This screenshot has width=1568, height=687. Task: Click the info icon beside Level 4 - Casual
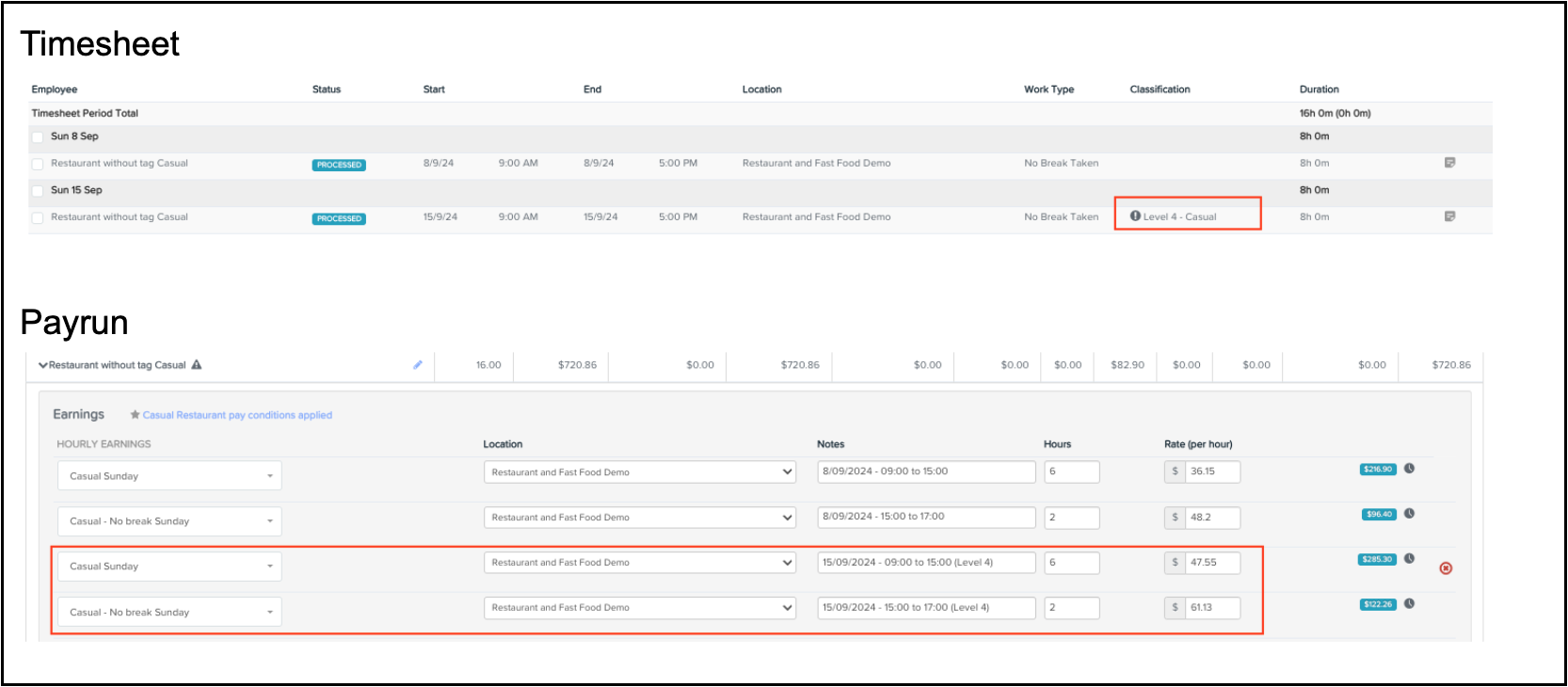click(1135, 216)
